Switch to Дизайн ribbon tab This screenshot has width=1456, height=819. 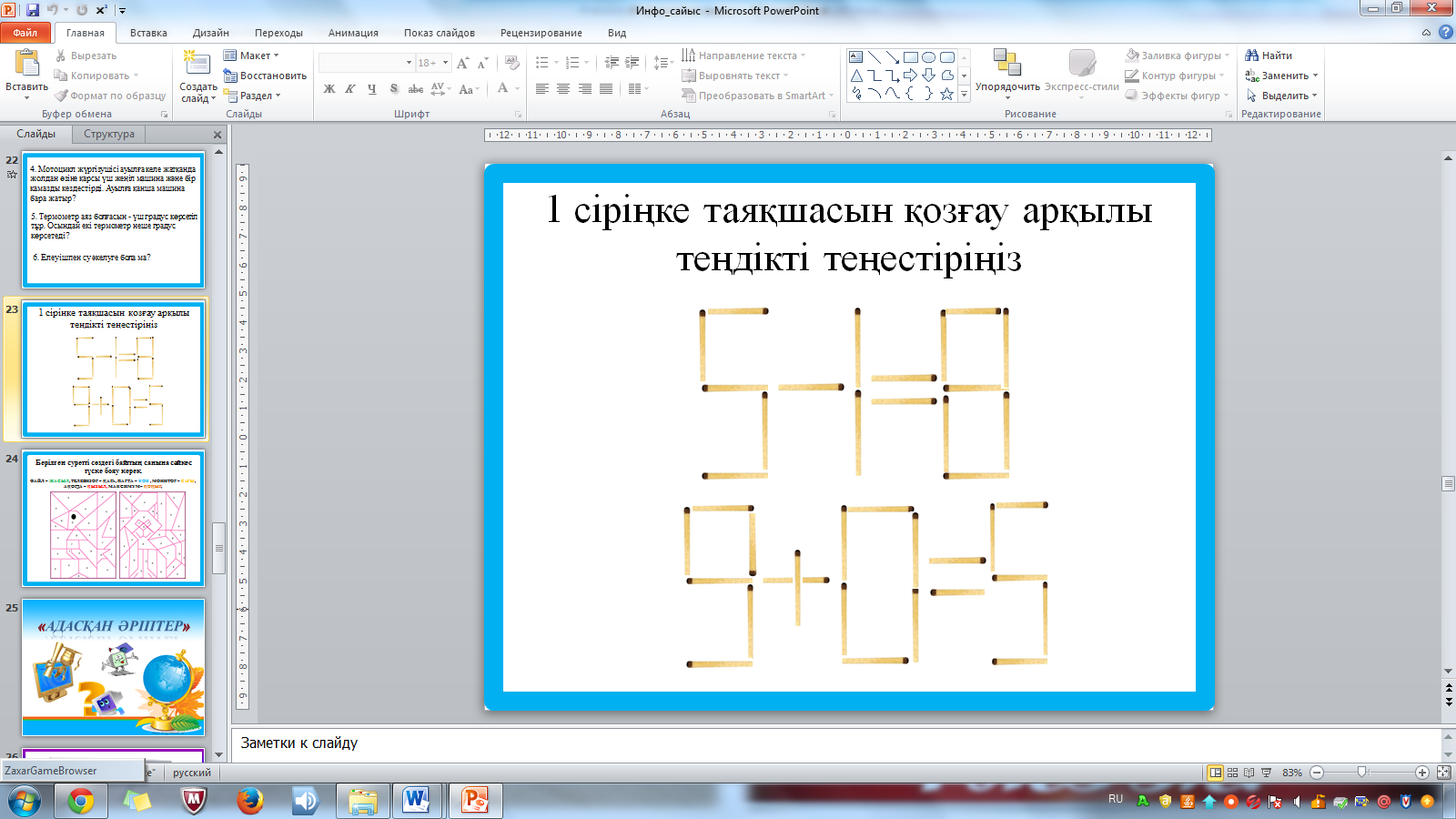pos(211,33)
